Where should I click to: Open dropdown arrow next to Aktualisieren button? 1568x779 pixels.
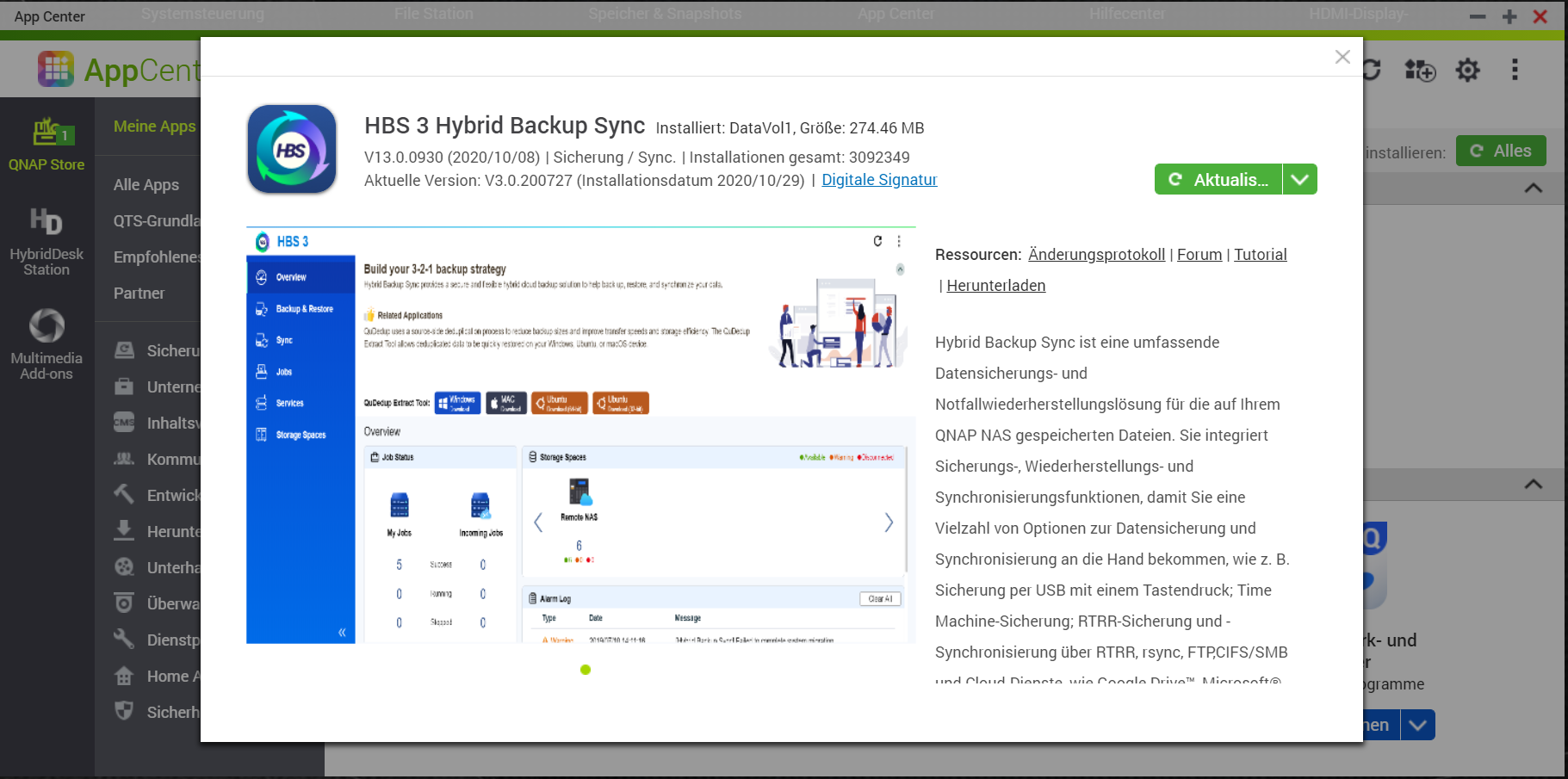point(1300,180)
